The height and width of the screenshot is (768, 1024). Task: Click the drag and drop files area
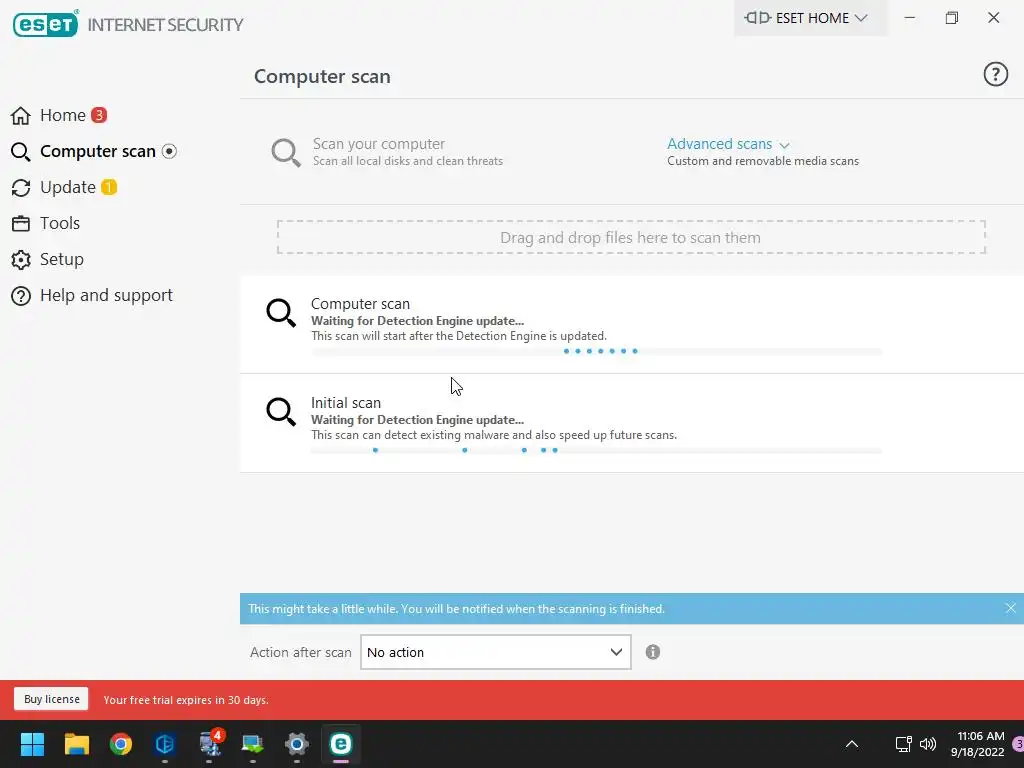point(631,237)
